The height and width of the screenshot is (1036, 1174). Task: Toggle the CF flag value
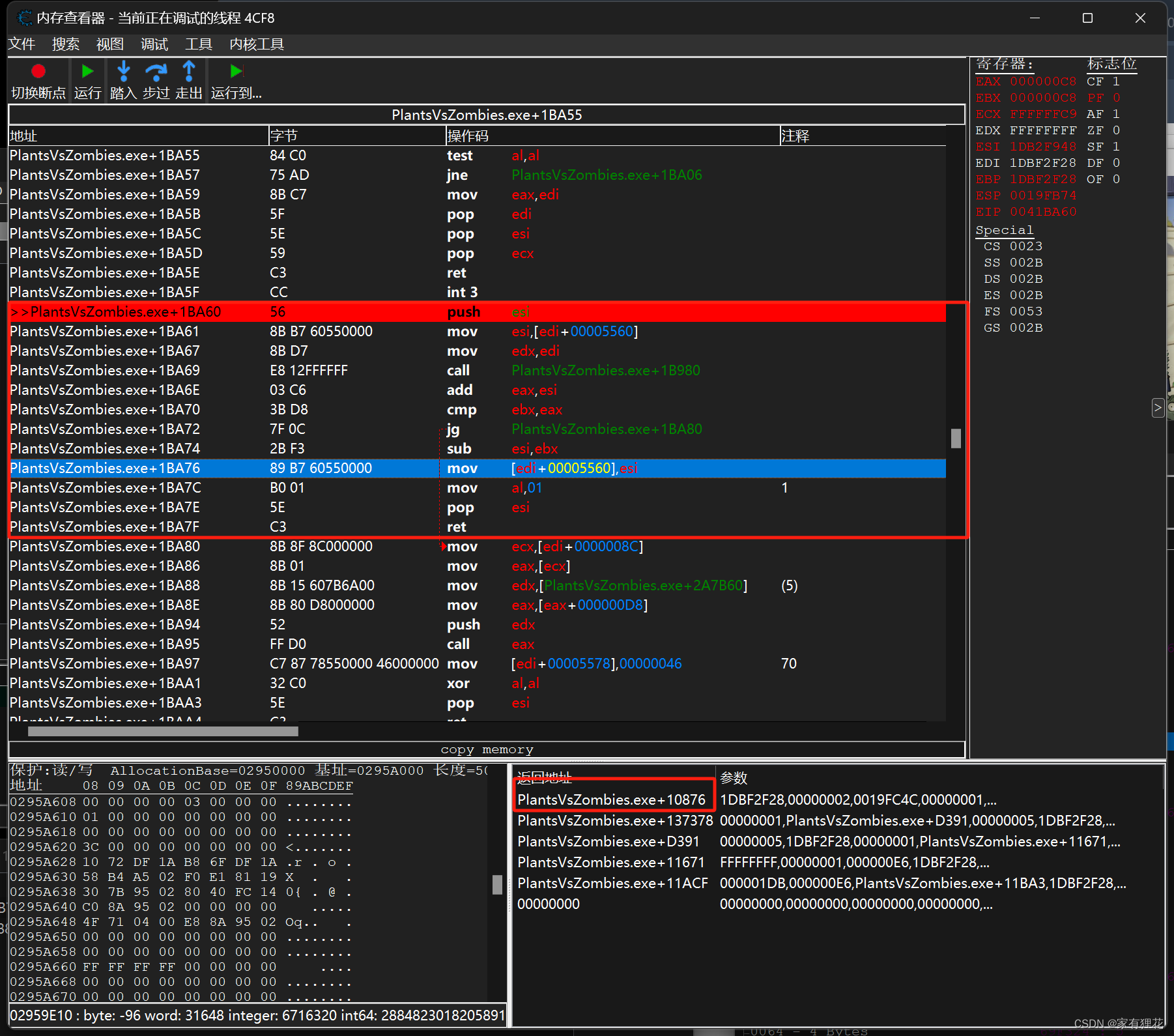1116,81
